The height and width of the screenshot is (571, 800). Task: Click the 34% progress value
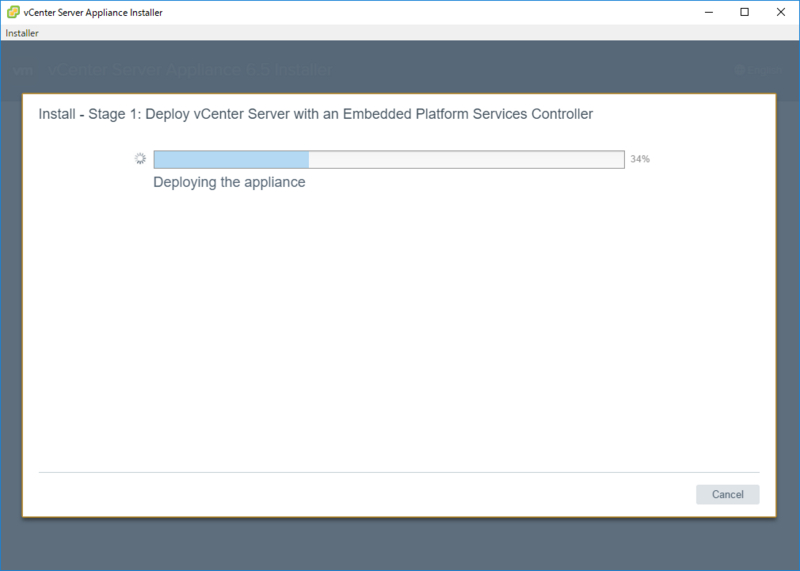tap(640, 159)
